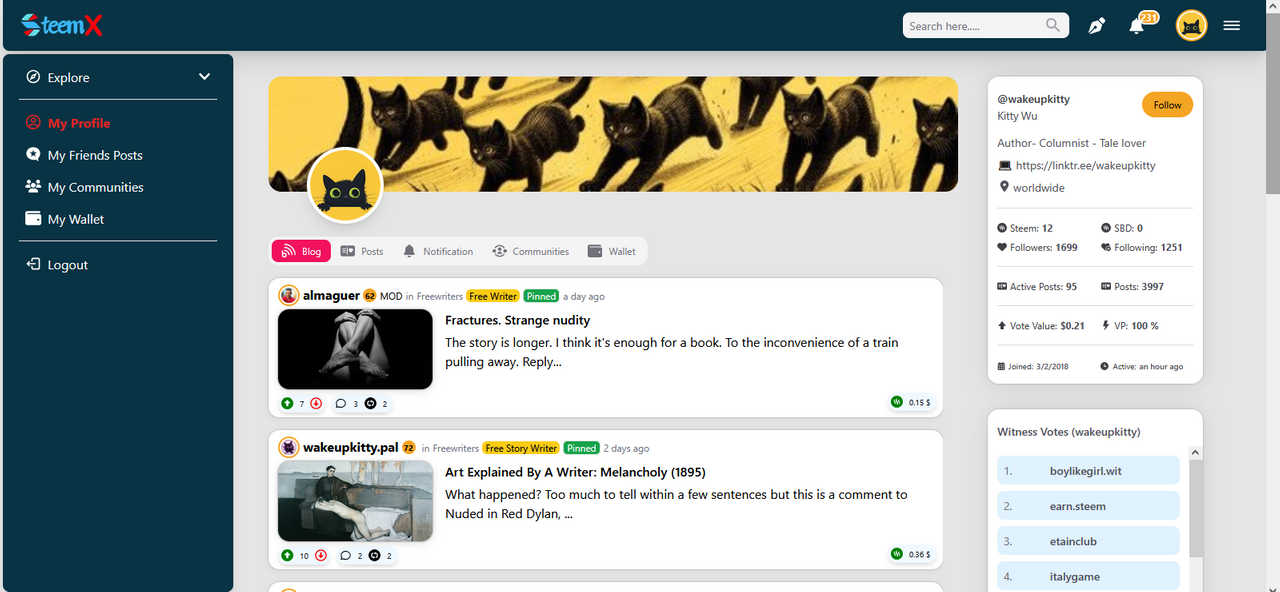Click in the Search here field
This screenshot has width=1280, height=592.
point(974,25)
